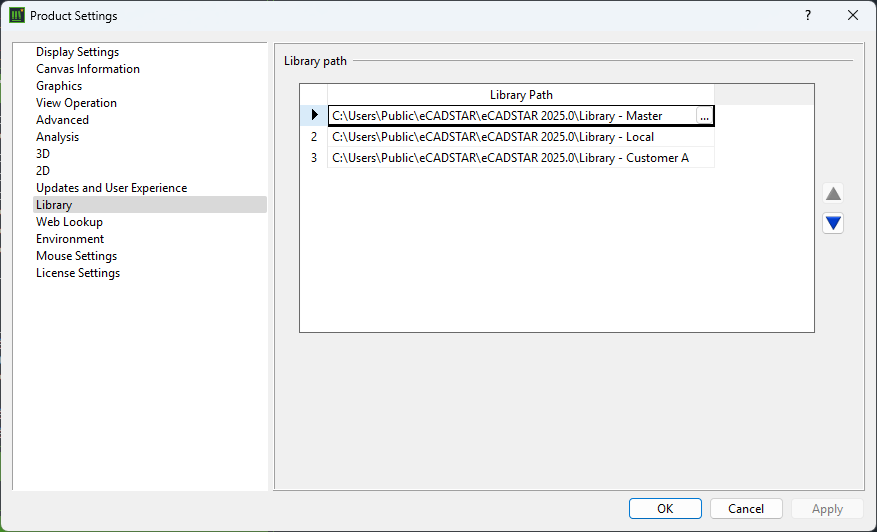Image resolution: width=877 pixels, height=532 pixels.
Task: Select Web Lookup in the sidebar
Action: click(69, 222)
